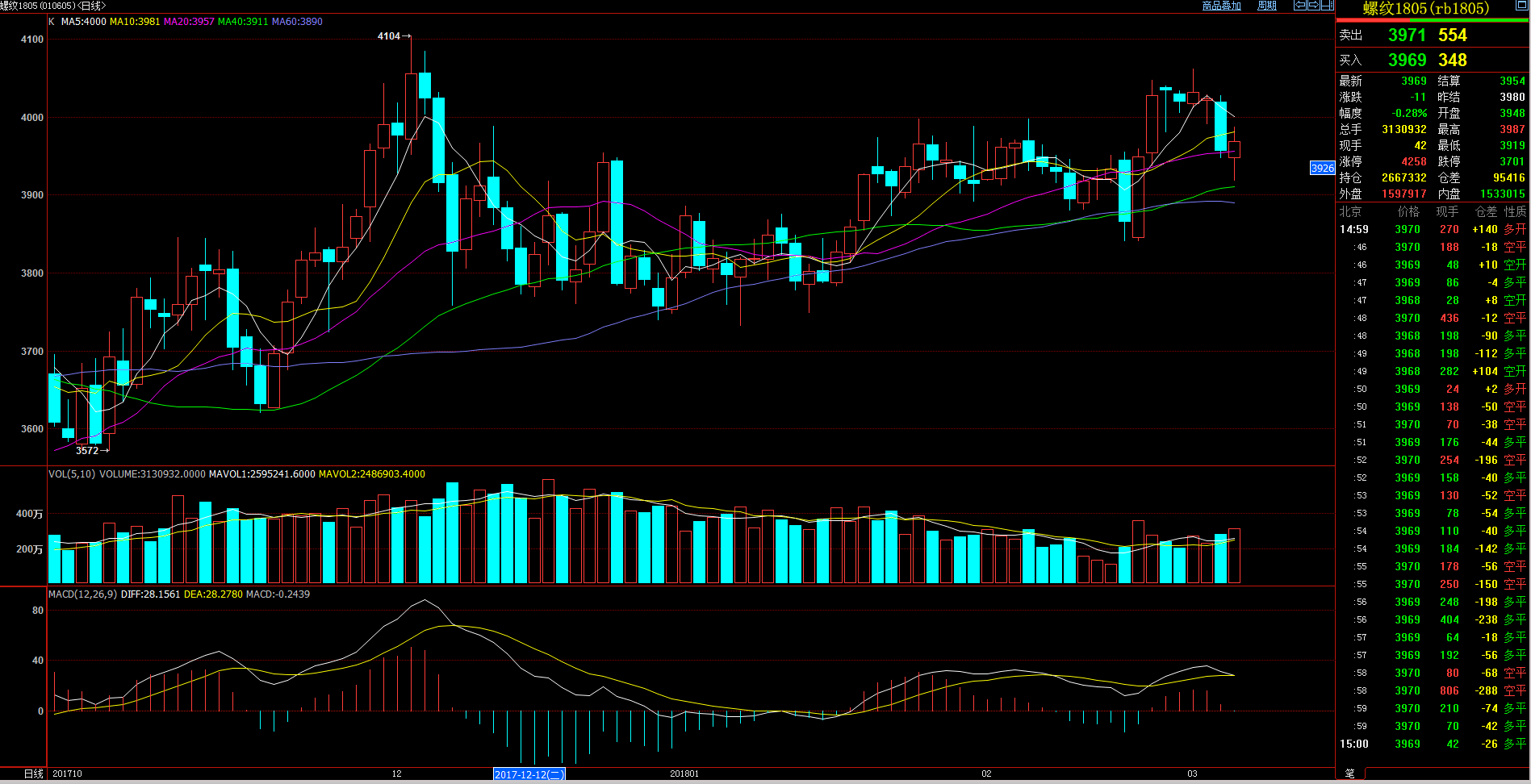
Task: Click the 4104 high price annotation
Action: click(x=389, y=36)
